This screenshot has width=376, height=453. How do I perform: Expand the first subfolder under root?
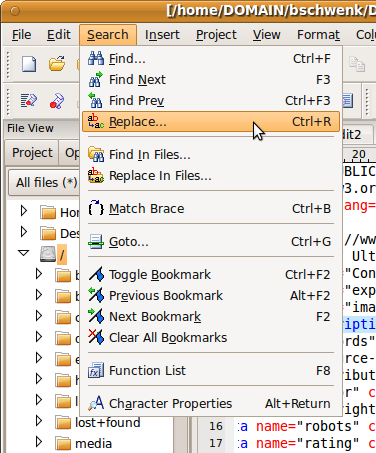pyautogui.click(x=39, y=274)
